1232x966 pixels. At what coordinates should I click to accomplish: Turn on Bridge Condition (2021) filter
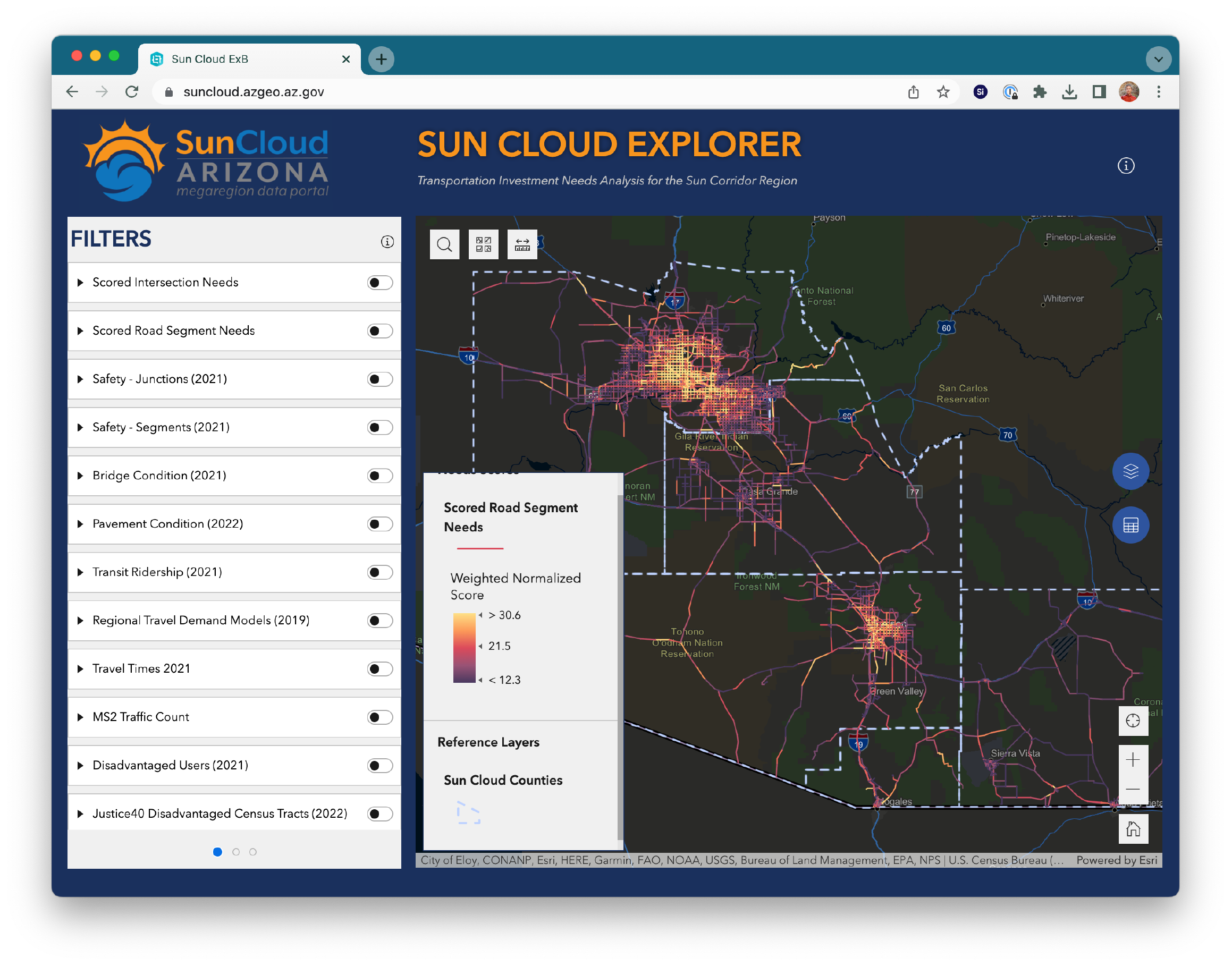click(379, 476)
